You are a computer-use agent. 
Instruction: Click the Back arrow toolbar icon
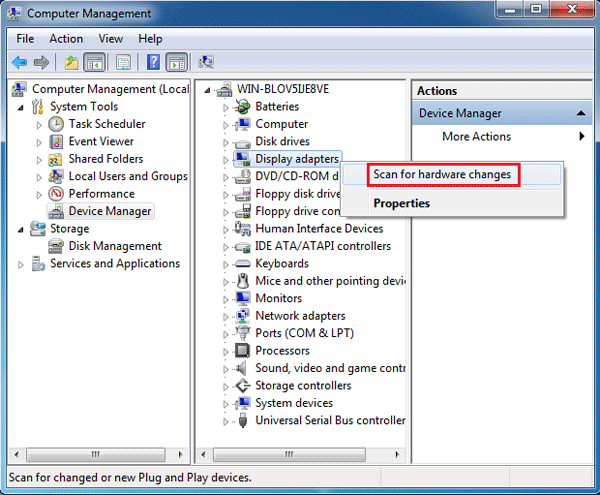(20, 62)
